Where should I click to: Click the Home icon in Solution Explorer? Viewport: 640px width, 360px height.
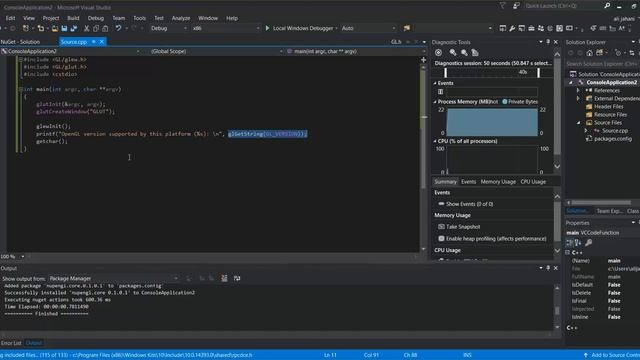(x=589, y=53)
